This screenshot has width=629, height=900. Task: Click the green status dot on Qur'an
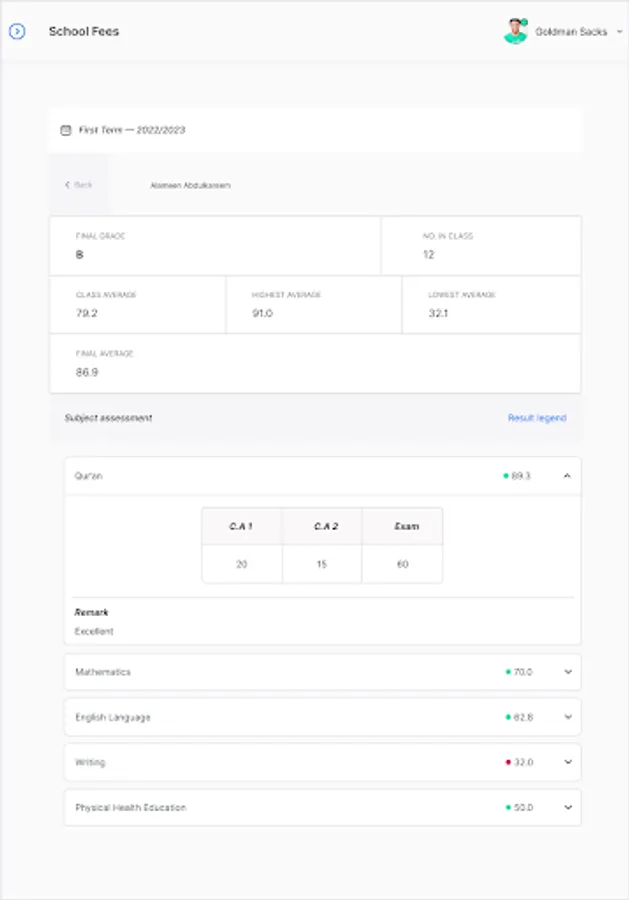(506, 476)
